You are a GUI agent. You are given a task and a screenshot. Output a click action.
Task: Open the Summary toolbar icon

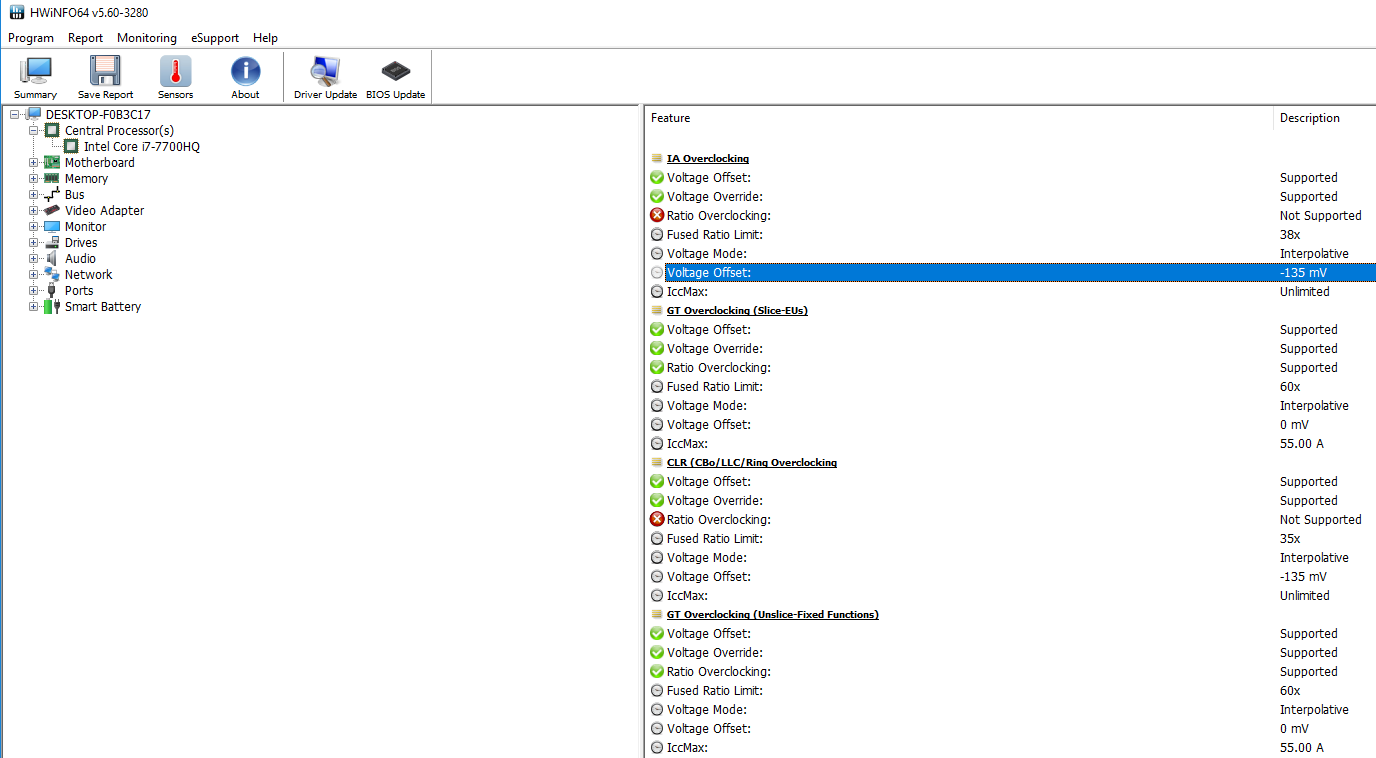point(36,72)
